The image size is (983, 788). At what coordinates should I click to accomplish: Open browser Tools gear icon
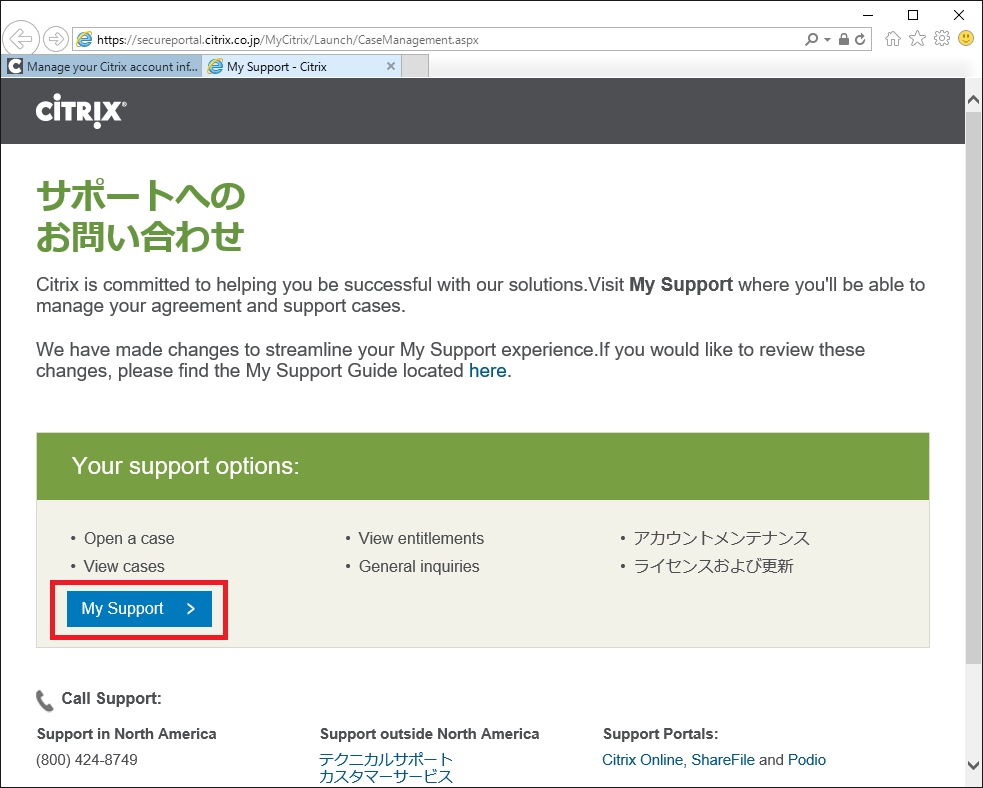click(x=941, y=39)
